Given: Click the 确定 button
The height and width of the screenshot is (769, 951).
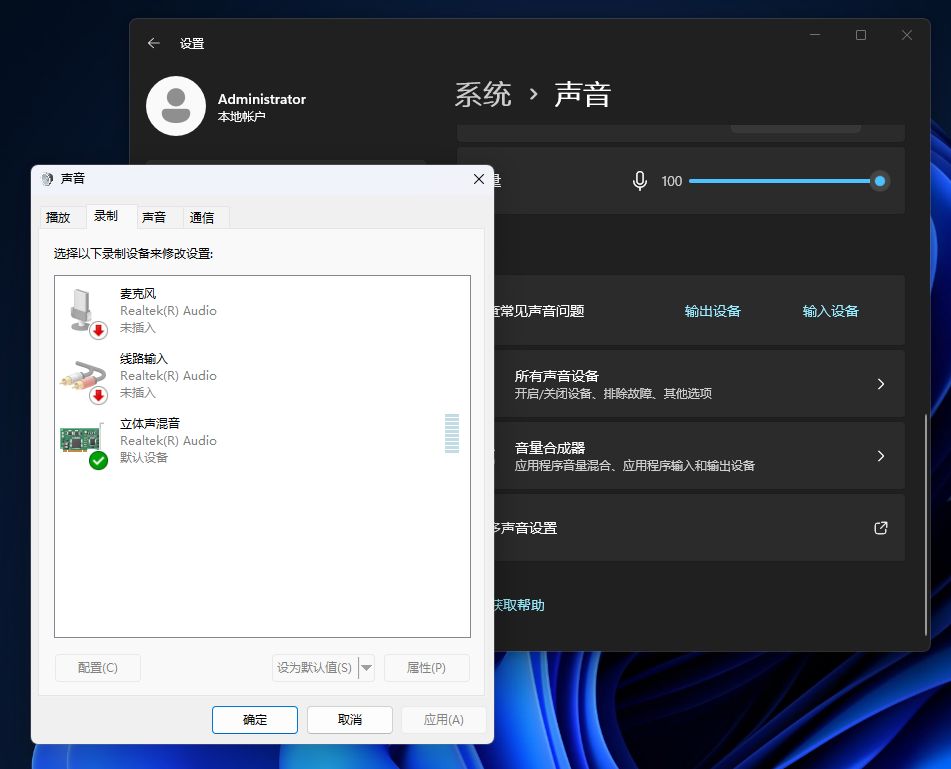Looking at the screenshot, I should coord(255,720).
